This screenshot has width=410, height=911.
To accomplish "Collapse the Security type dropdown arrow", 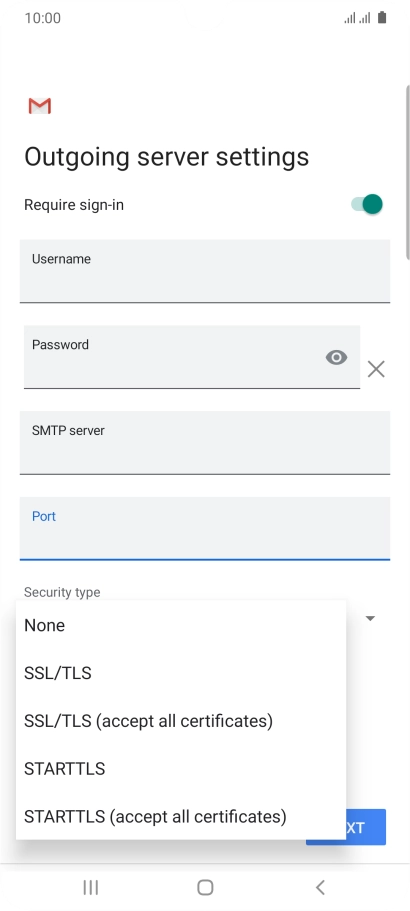I will (370, 618).
